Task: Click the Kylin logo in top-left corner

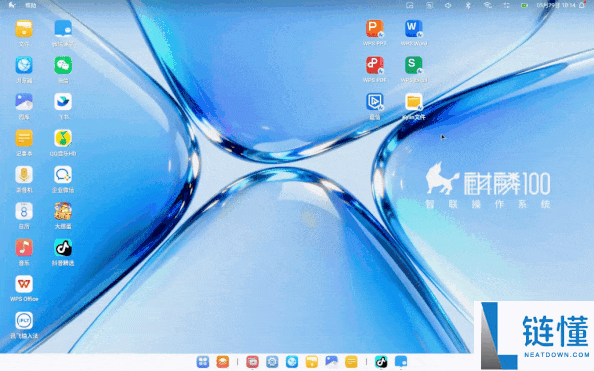Action: coord(12,5)
